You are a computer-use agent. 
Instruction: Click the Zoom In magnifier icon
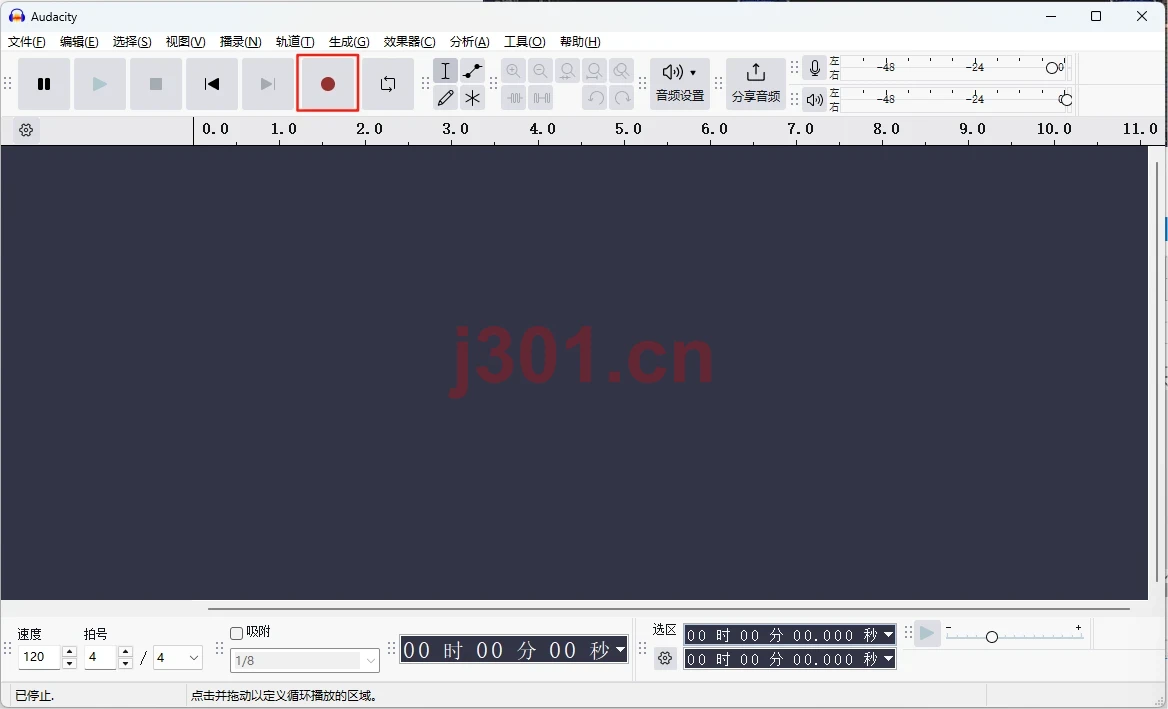(513, 71)
